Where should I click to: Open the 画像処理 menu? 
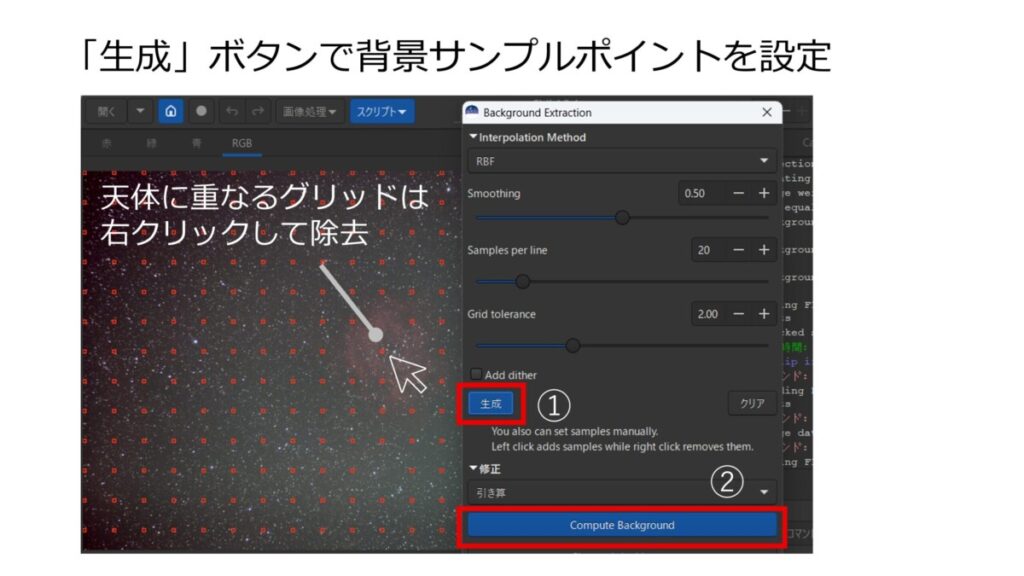(x=309, y=112)
